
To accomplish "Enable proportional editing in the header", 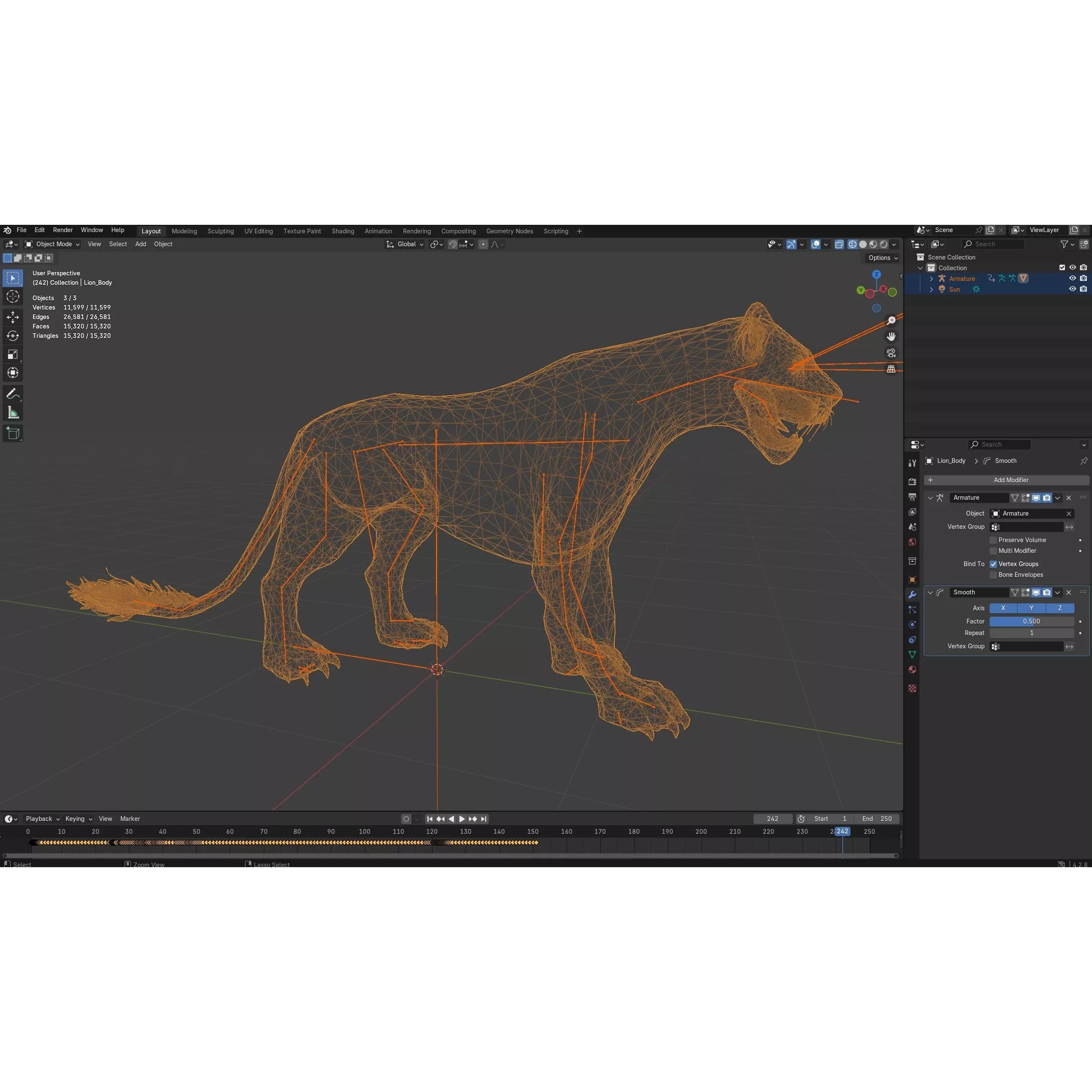I will tap(483, 244).
